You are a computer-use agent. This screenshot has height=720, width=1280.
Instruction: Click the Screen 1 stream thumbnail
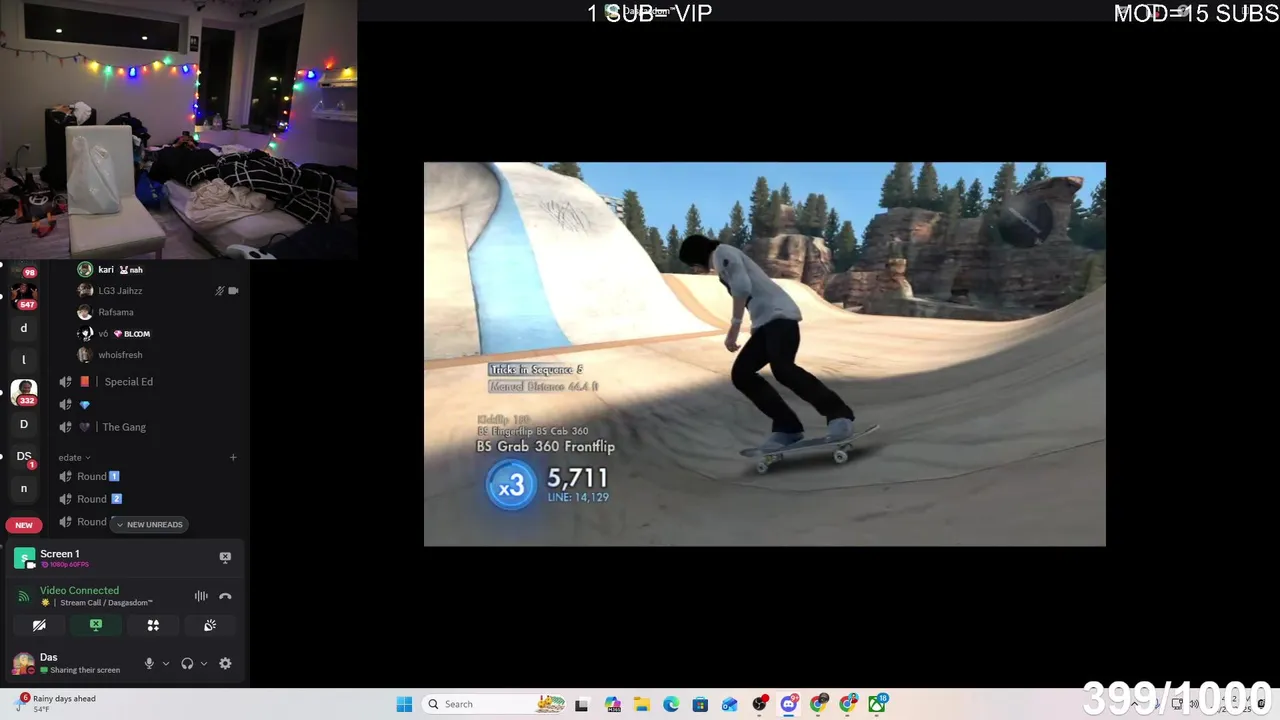click(x=24, y=558)
